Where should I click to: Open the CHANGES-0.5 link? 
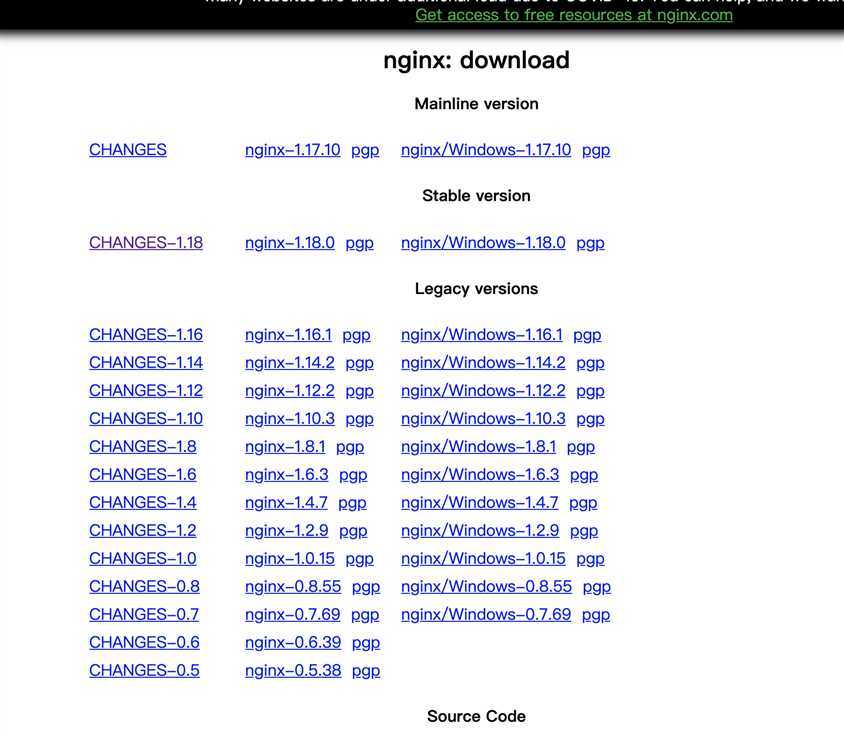(x=144, y=671)
